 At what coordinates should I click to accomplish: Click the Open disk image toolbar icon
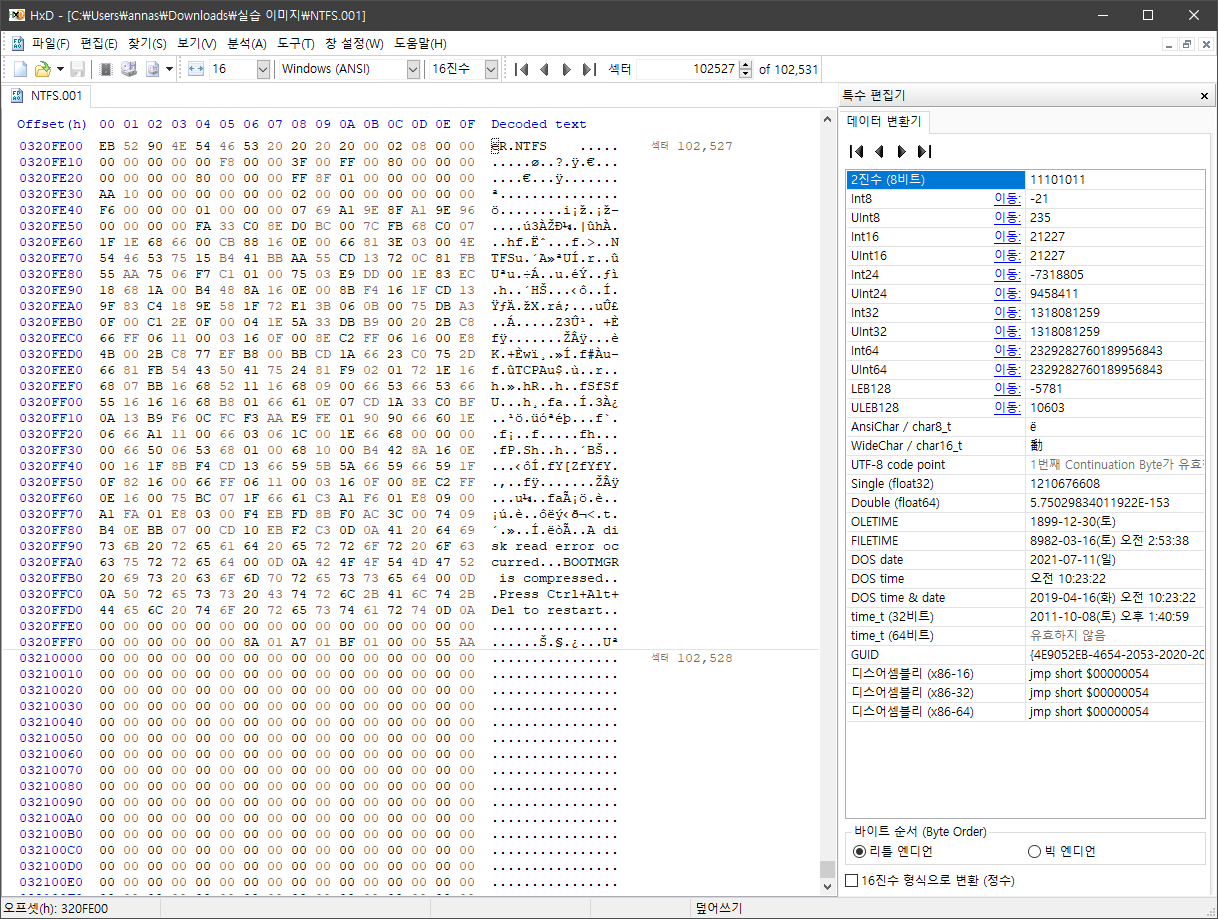(x=153, y=69)
